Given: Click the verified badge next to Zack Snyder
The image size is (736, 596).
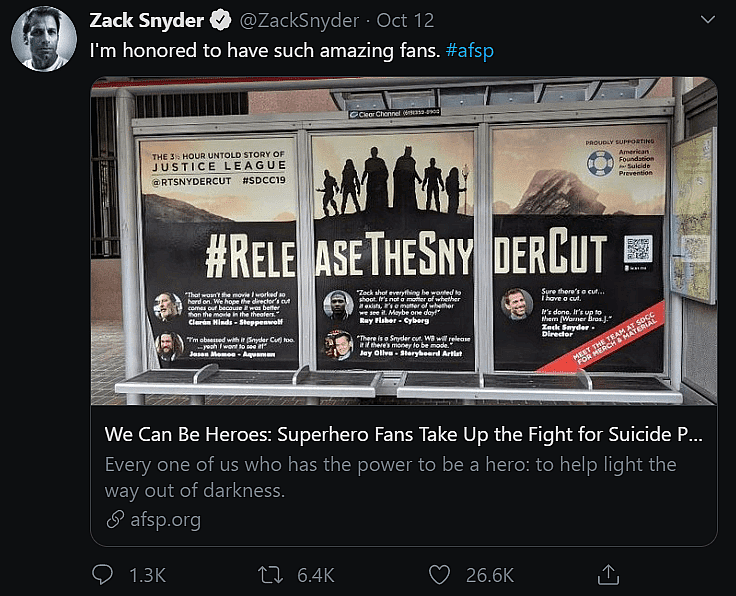Looking at the screenshot, I should click(x=221, y=21).
